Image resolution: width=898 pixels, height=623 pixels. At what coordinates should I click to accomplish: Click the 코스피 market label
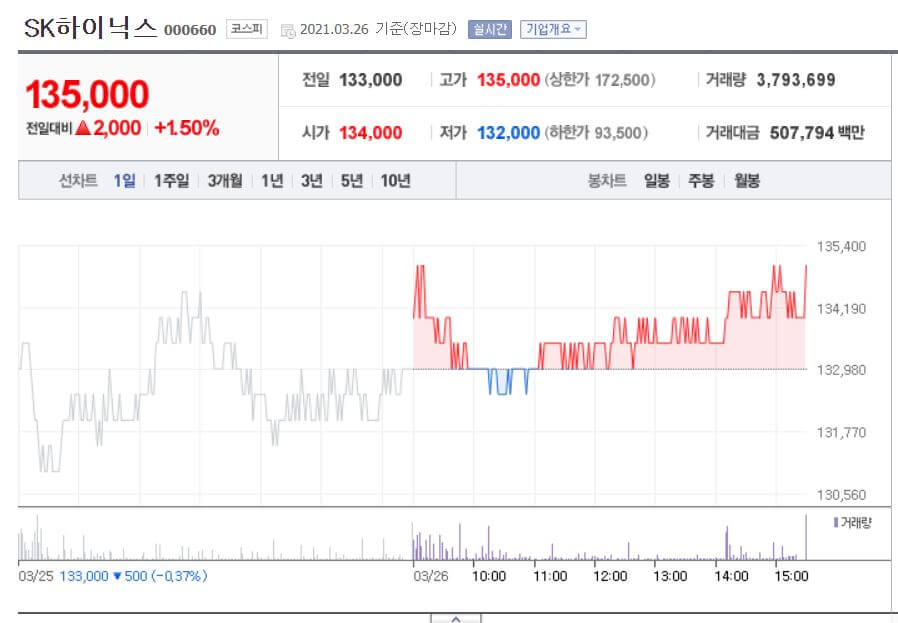(x=247, y=29)
